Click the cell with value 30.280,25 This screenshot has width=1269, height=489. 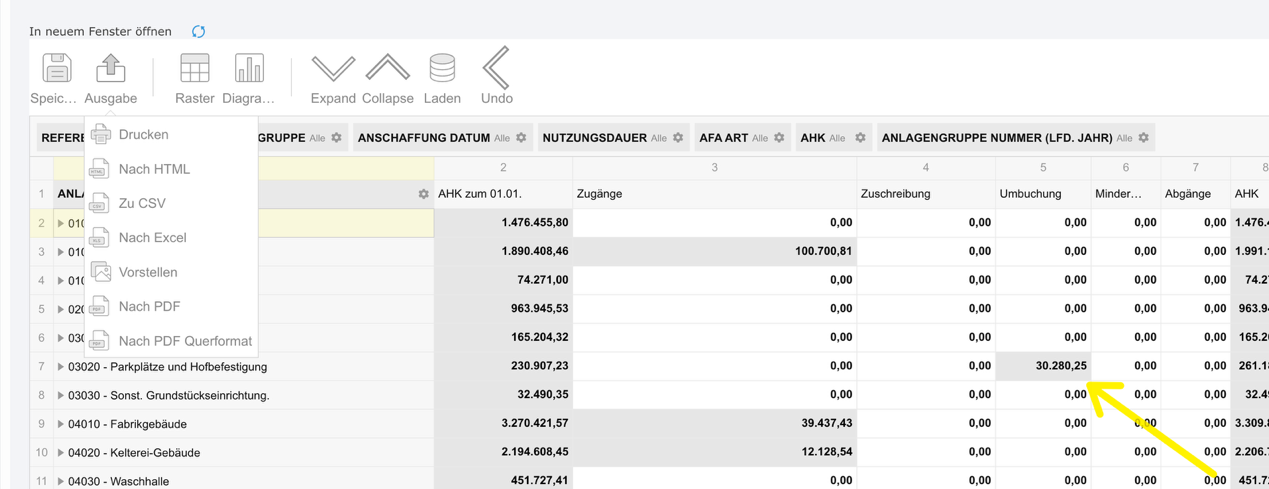(1043, 366)
